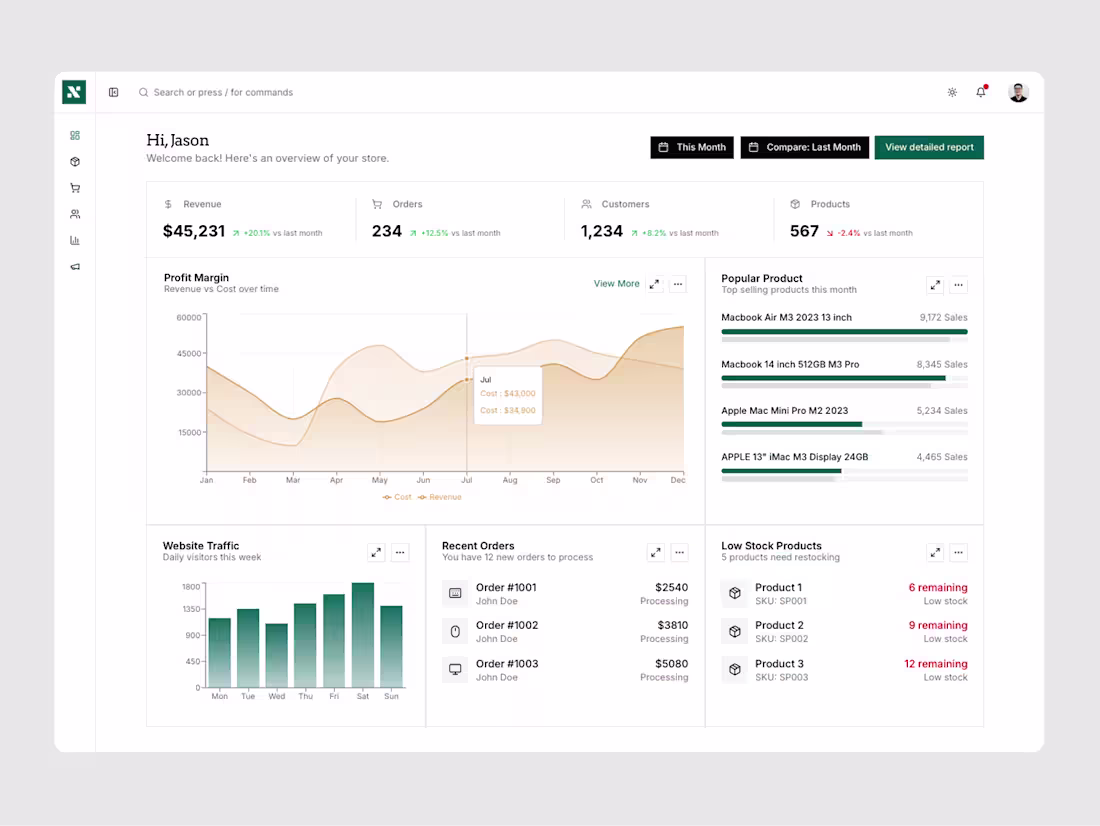1100x826 pixels.
Task: Open the Popular Product options menu
Action: point(958,284)
